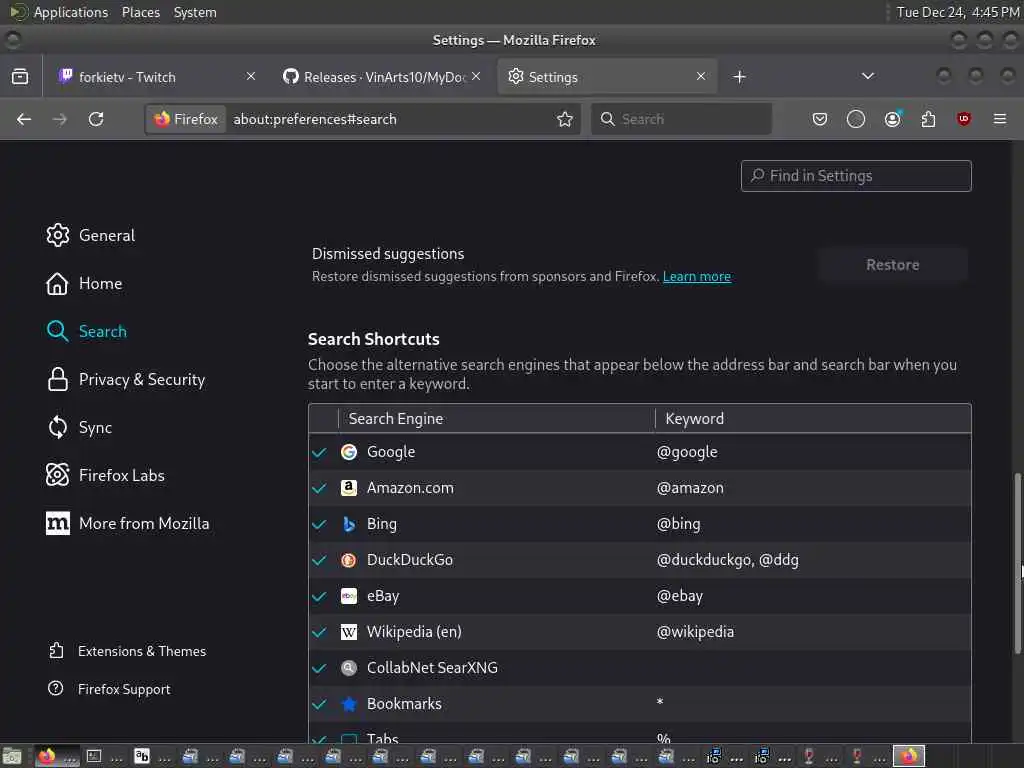Sort by the Keyword column header
Viewport: 1024px width, 768px height.
813,419
